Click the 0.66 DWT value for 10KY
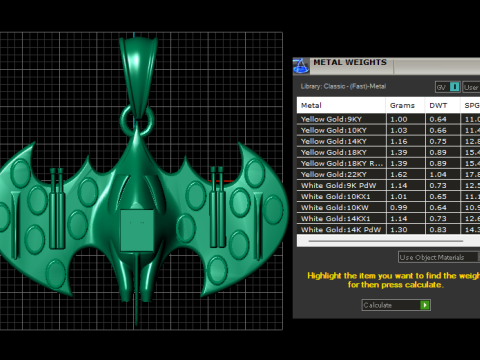 (x=438, y=130)
